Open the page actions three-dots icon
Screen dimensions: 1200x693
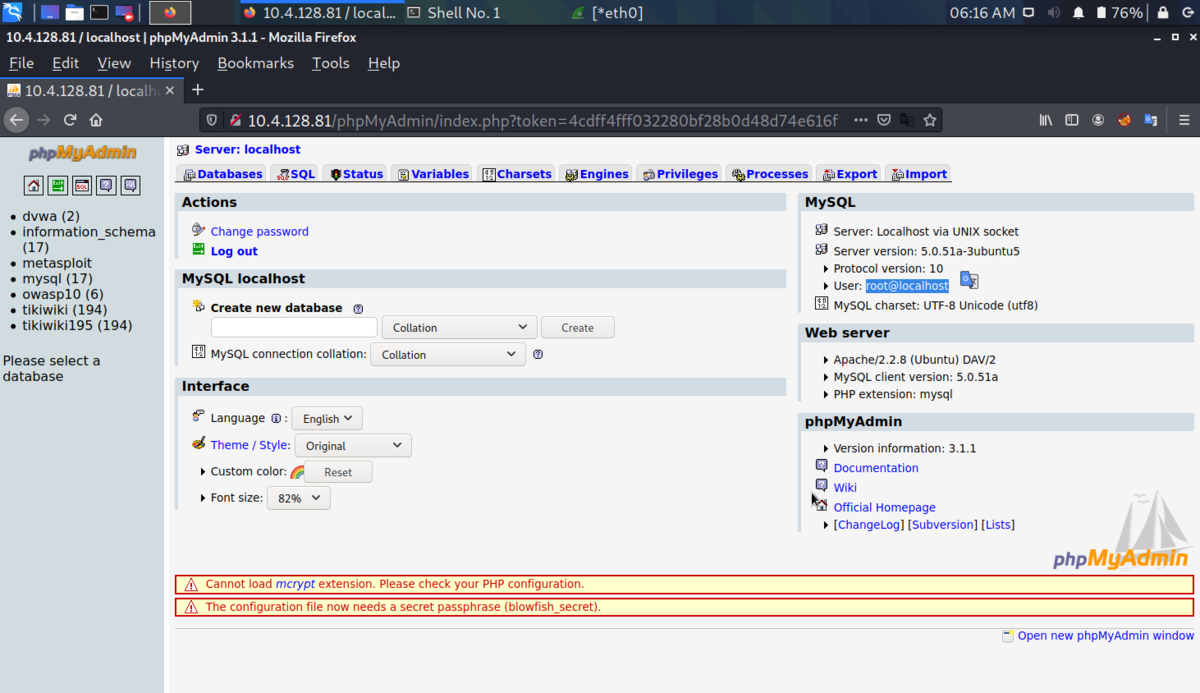pos(861,120)
